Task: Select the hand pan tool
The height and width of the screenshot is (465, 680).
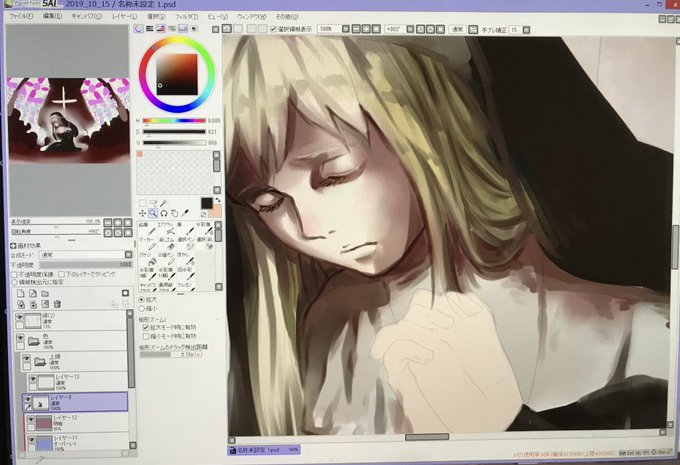Action: coord(174,213)
